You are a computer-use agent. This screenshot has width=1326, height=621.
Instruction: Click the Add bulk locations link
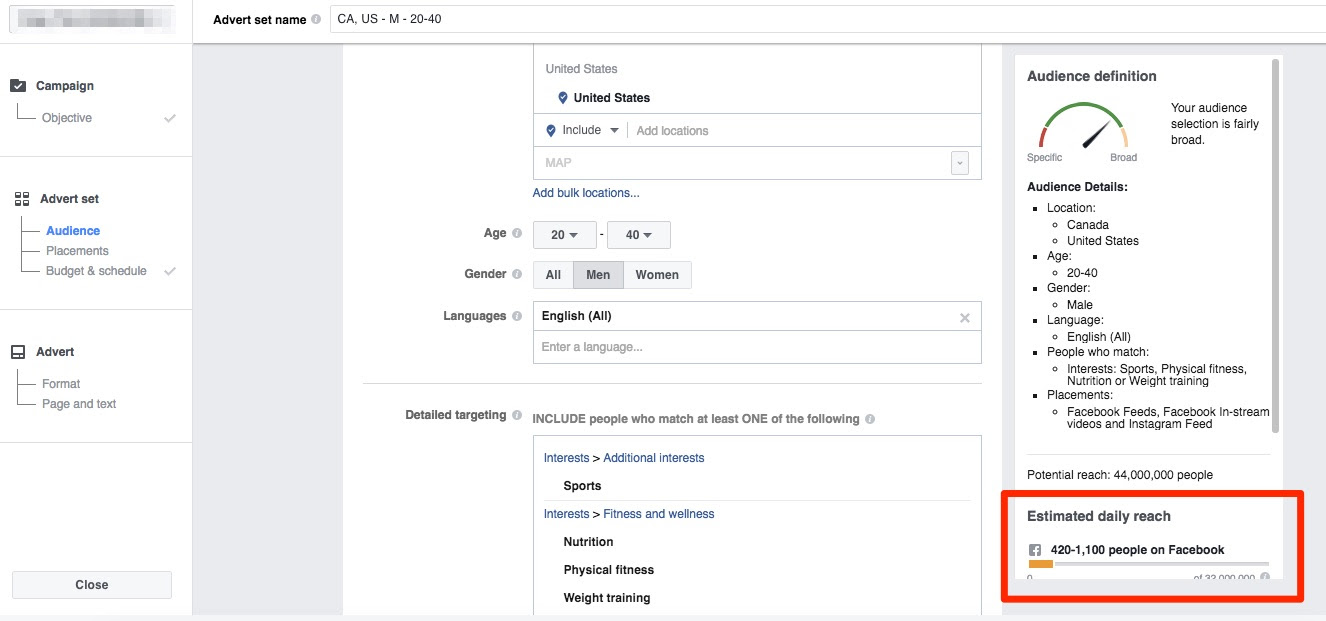tap(586, 193)
